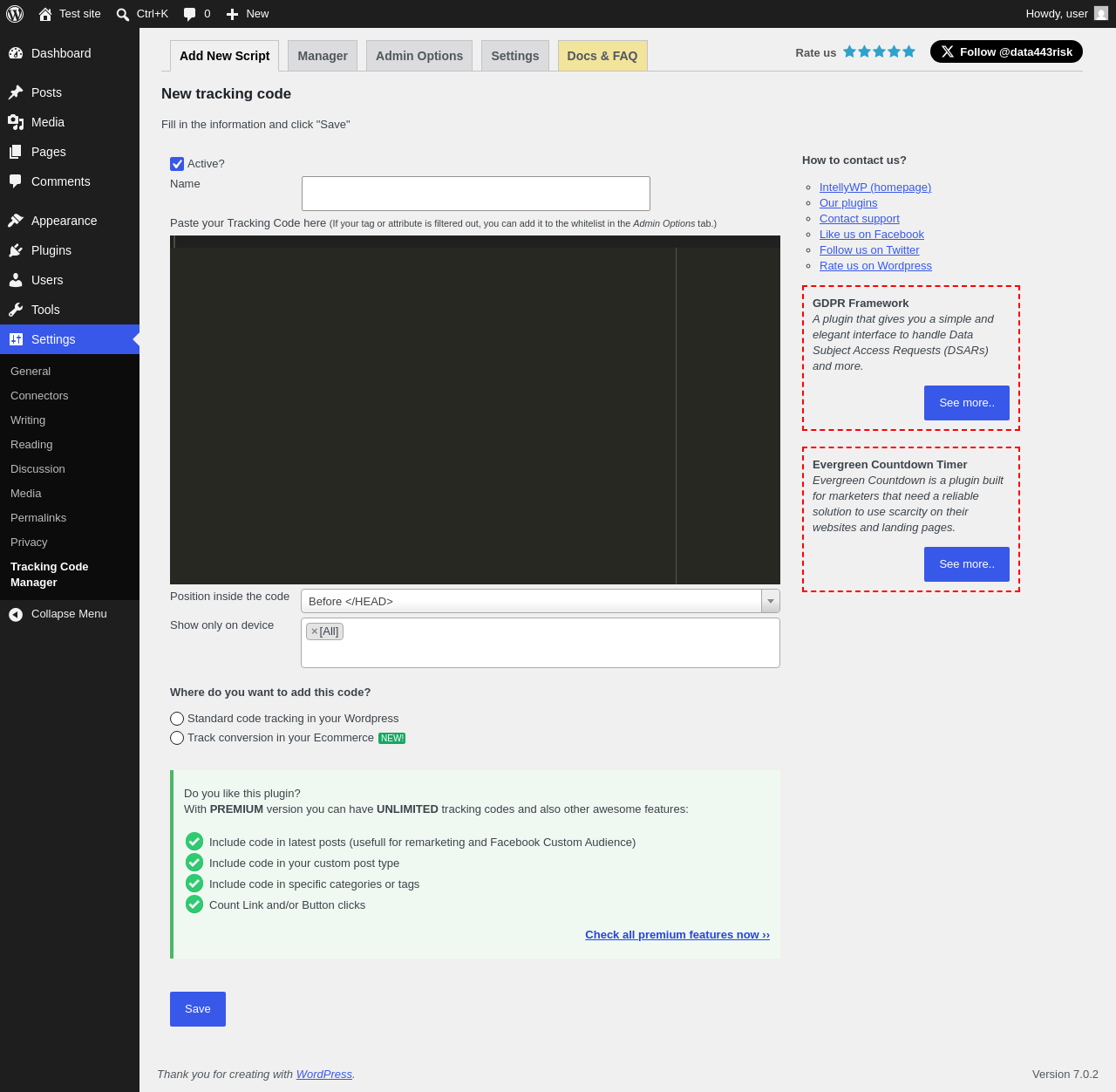Viewport: 1116px width, 1092px height.
Task: Click the fifth rating star
Action: [908, 51]
